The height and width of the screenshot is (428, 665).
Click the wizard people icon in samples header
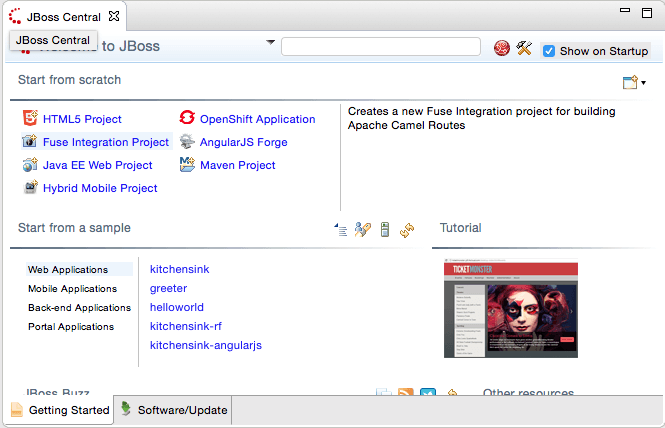point(363,230)
